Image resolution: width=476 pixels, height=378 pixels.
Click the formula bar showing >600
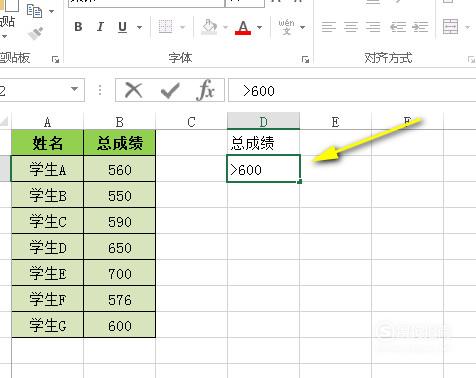pyautogui.click(x=352, y=91)
